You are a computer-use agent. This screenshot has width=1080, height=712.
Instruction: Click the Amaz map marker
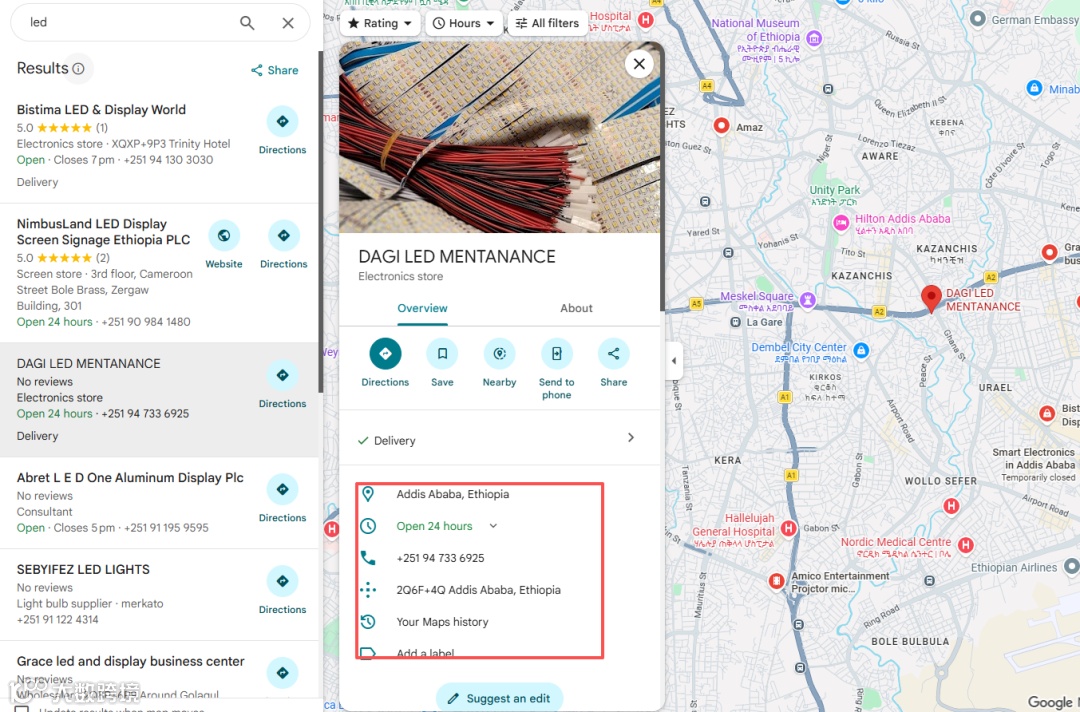721,126
